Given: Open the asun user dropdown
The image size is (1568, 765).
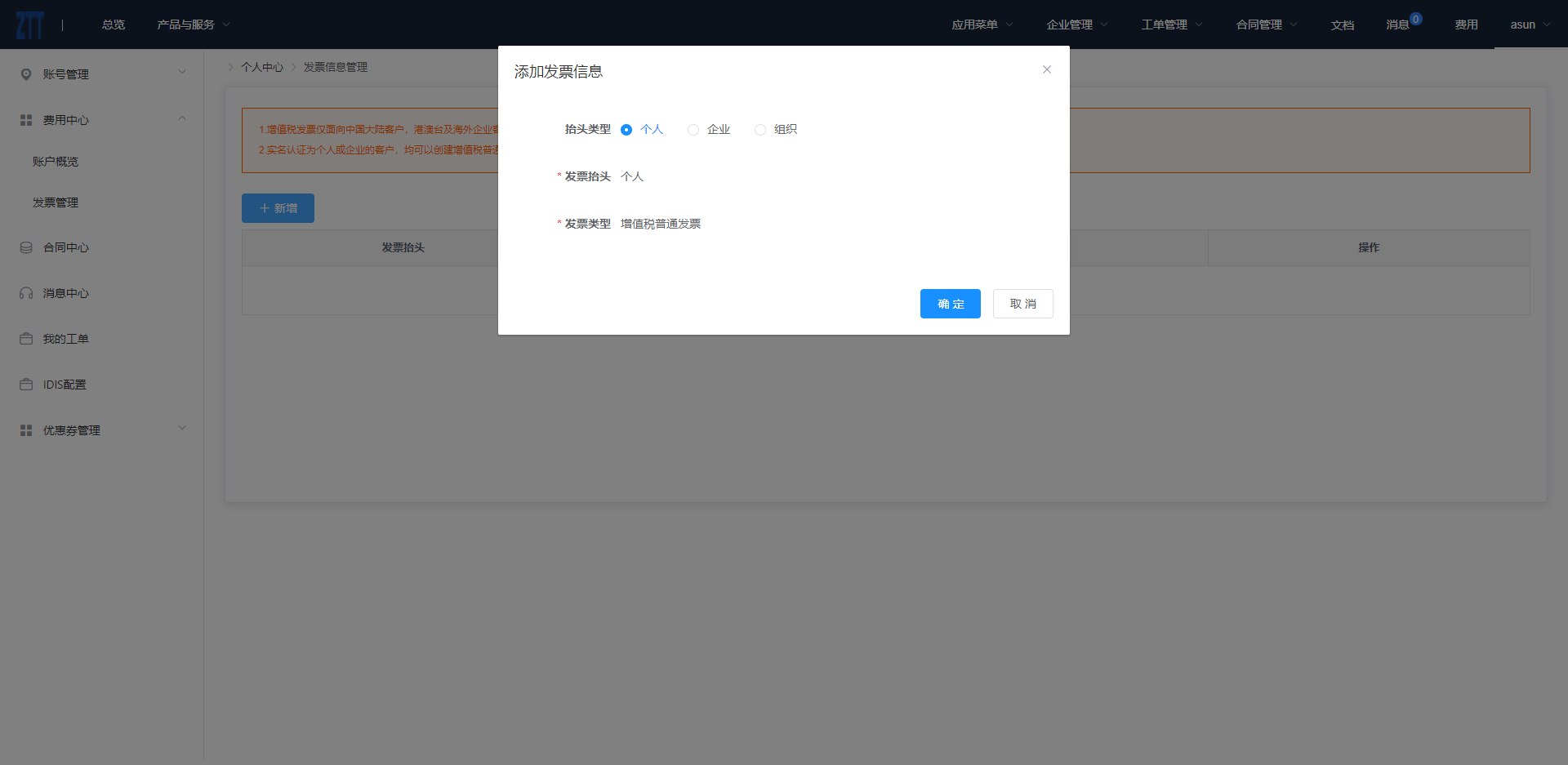Looking at the screenshot, I should coord(1530,24).
